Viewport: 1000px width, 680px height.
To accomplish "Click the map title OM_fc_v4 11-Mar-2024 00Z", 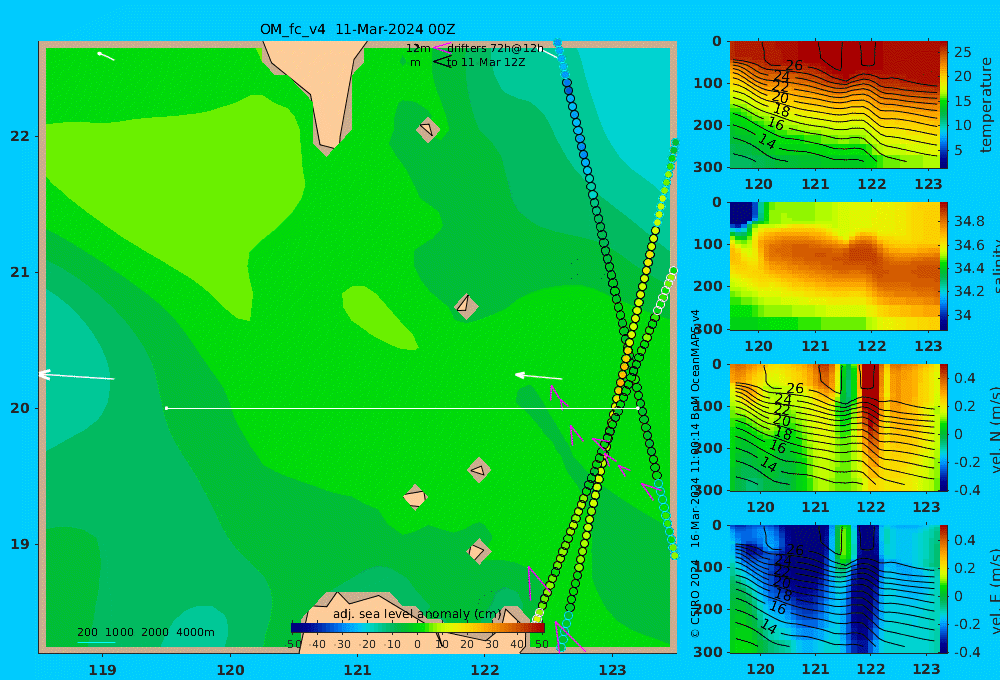I will [x=357, y=29].
